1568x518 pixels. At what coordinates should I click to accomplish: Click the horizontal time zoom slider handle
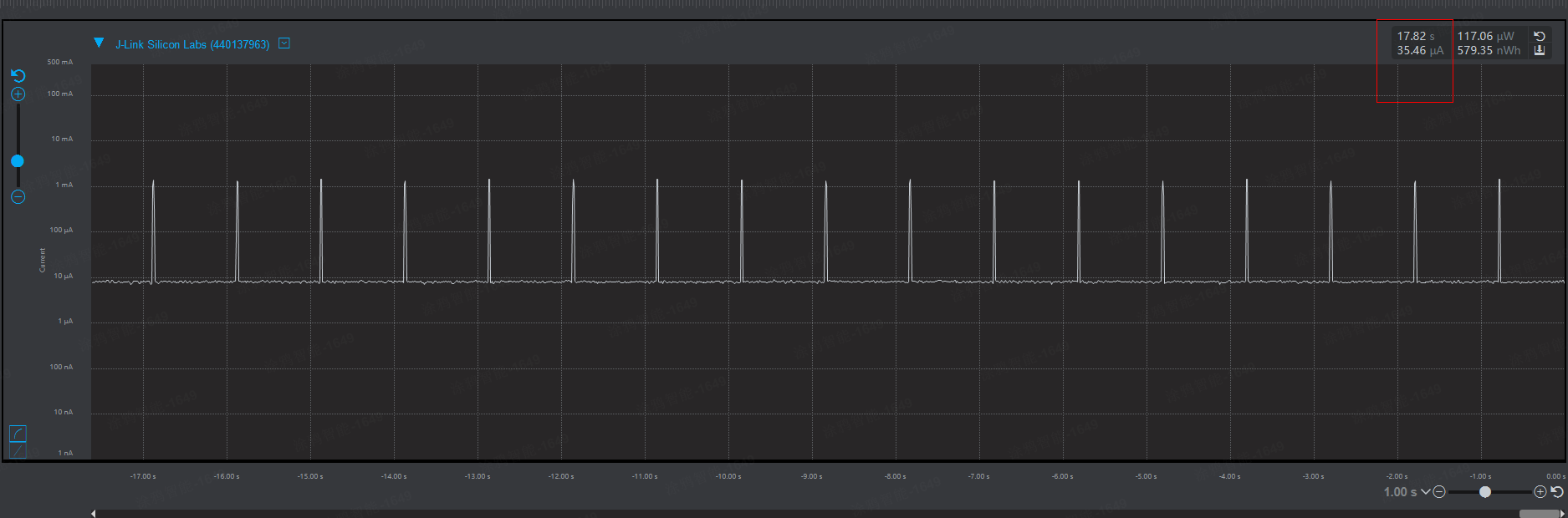tap(1485, 492)
